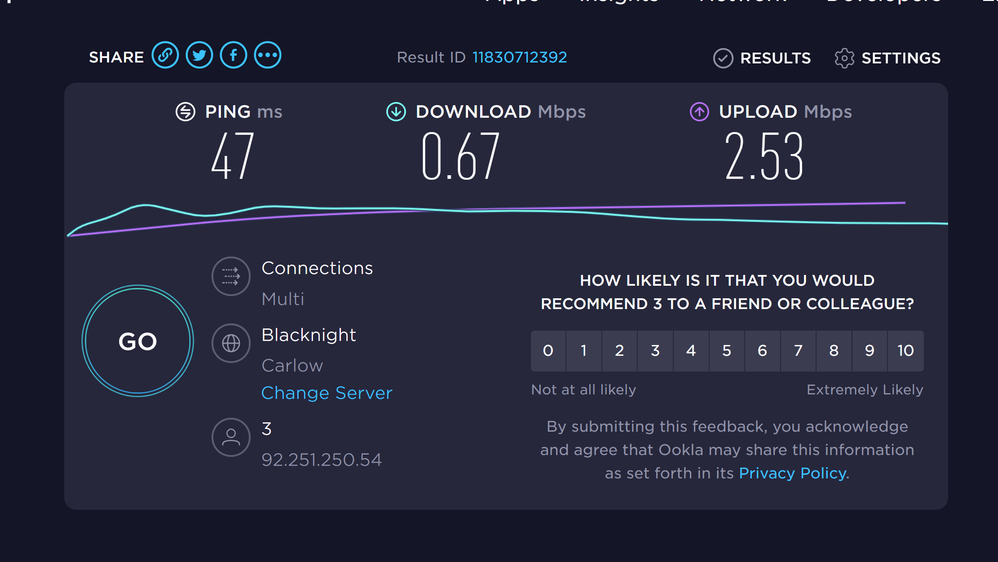The height and width of the screenshot is (562, 998).
Task: Click the Results checkmark icon
Action: (x=723, y=58)
